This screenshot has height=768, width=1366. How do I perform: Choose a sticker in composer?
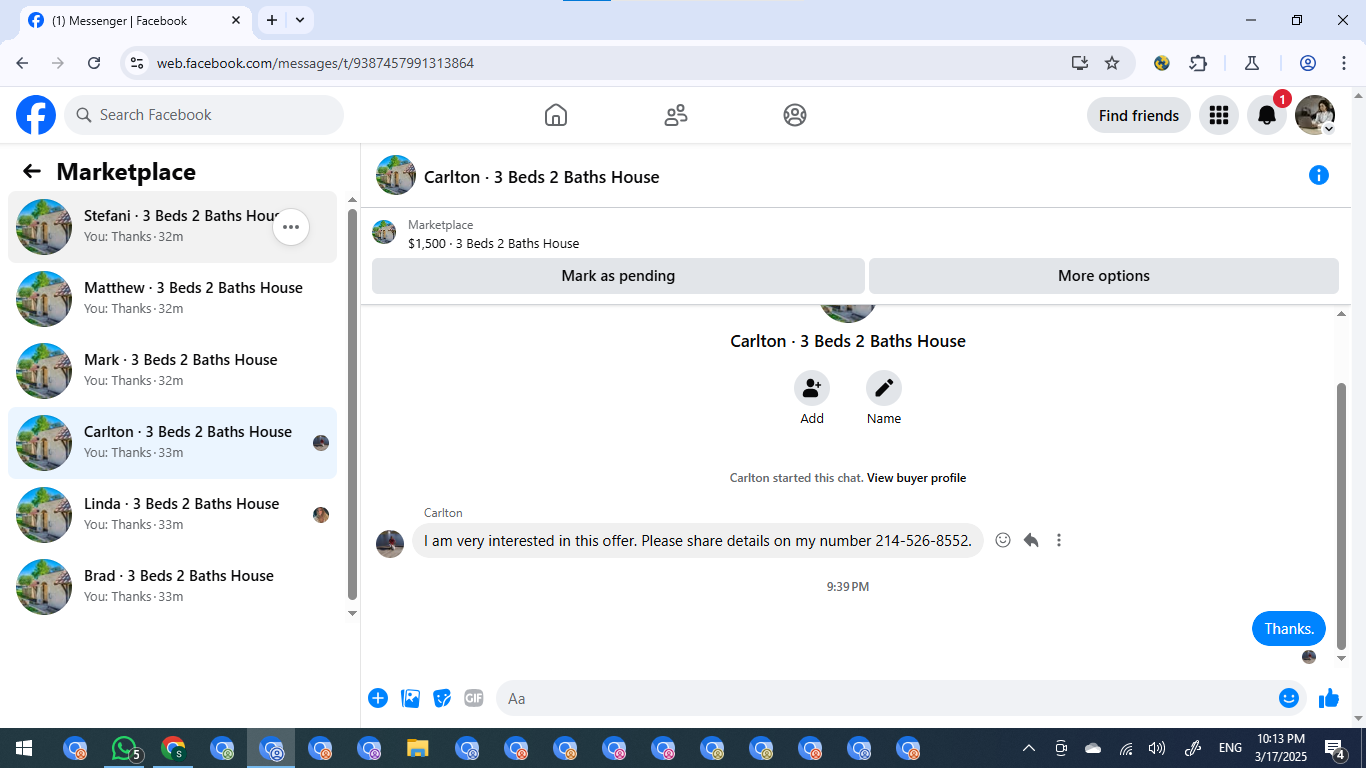coord(442,698)
